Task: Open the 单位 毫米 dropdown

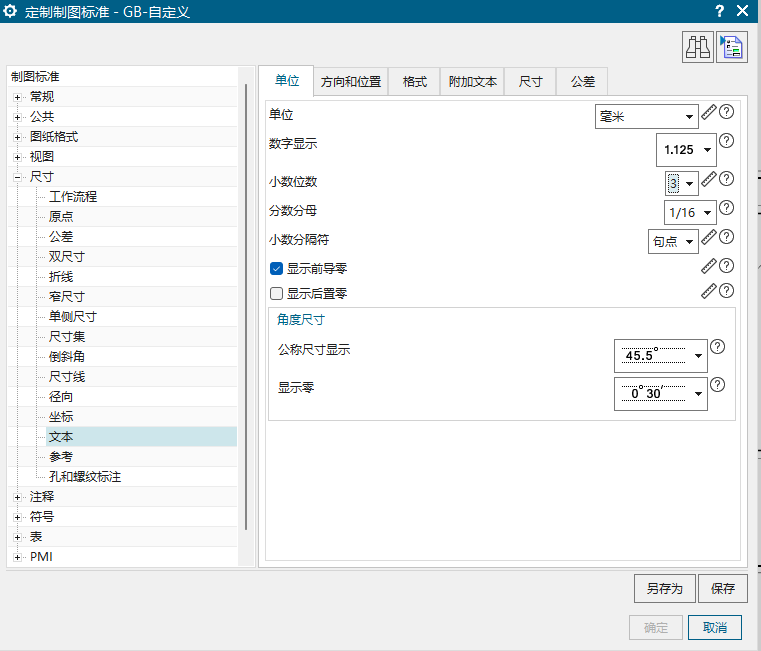Action: tap(646, 117)
